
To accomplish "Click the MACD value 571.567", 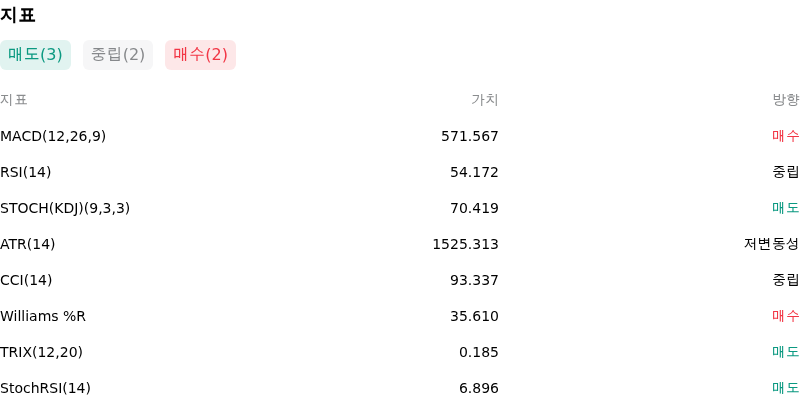I will (x=470, y=136).
